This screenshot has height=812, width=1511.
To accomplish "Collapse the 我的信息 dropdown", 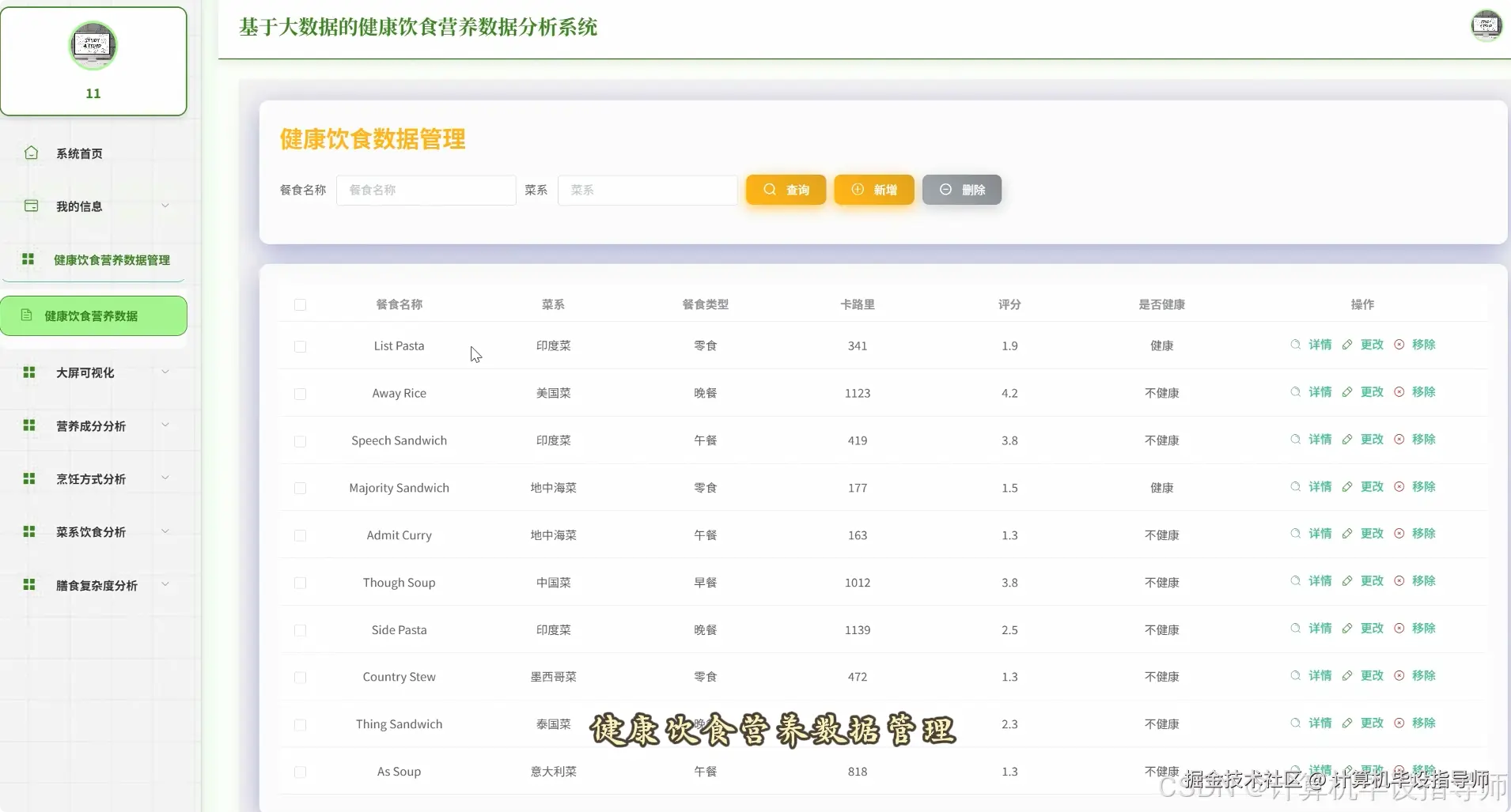I will (x=165, y=206).
